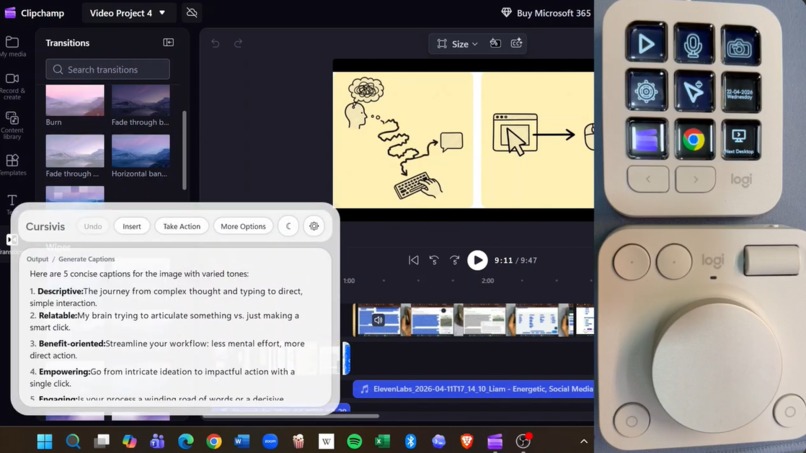Screen dimensions: 806x453
Task: Click speaker icon on the video clip
Action: tap(378, 320)
